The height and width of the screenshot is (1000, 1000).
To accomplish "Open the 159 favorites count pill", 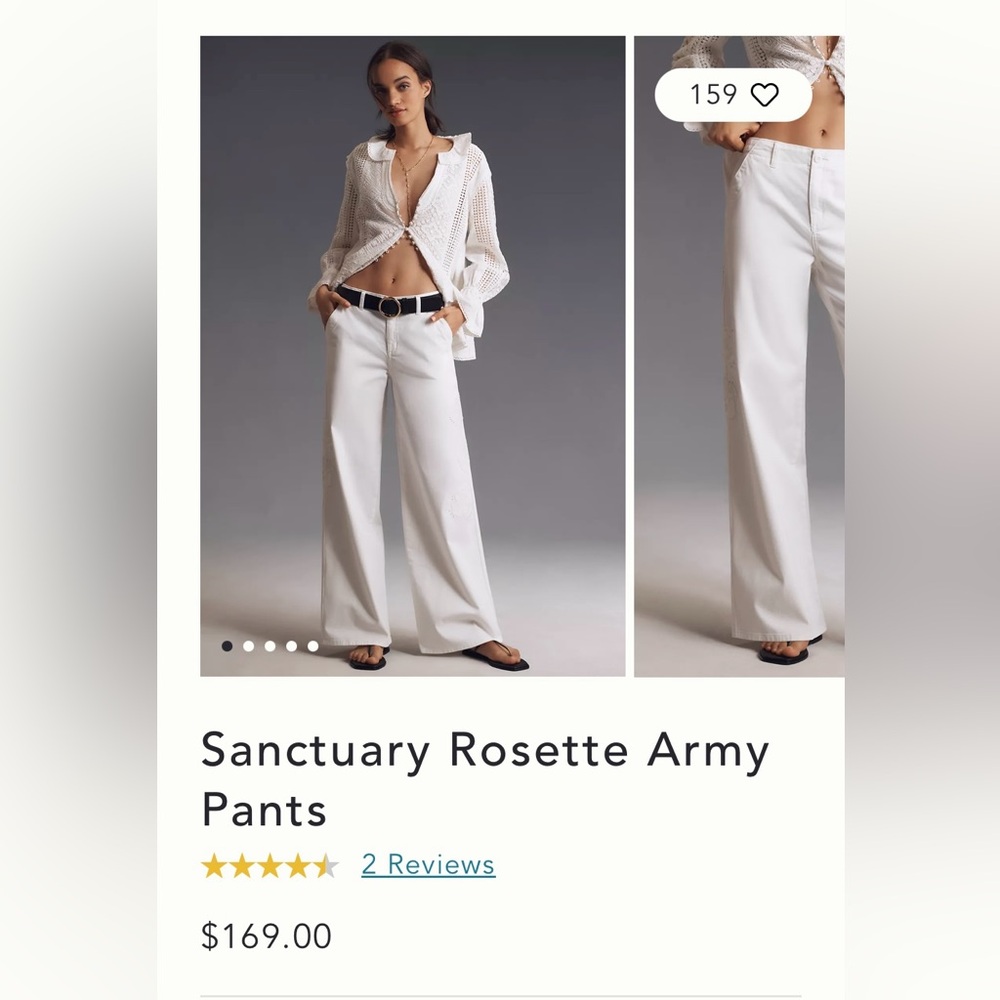I will tap(733, 93).
